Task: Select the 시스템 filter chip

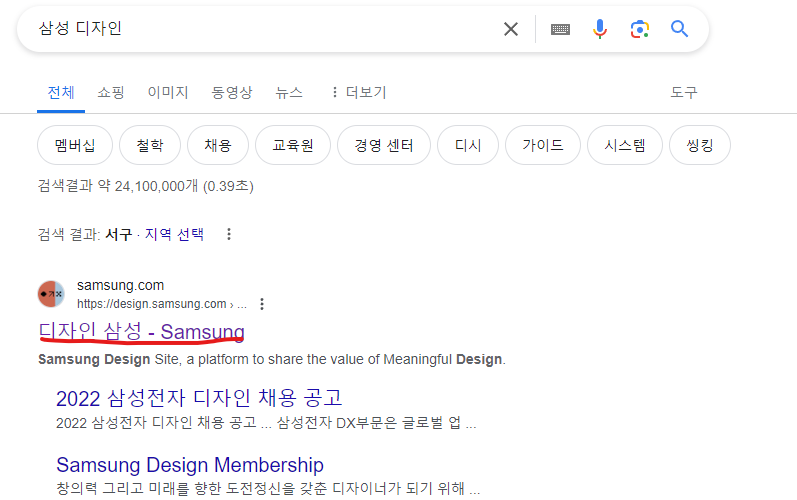Action: [625, 145]
